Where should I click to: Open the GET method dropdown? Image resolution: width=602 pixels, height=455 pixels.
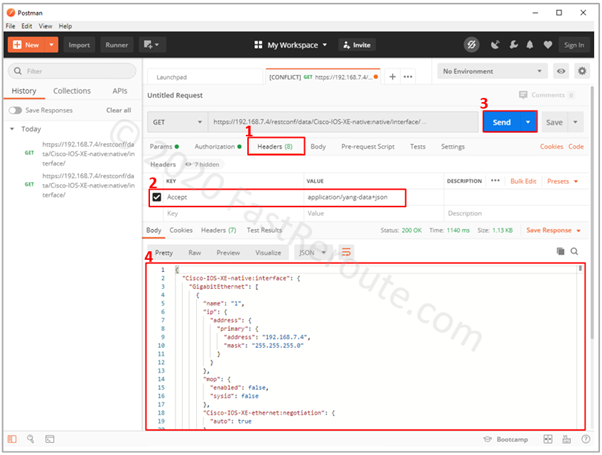pyautogui.click(x=178, y=122)
